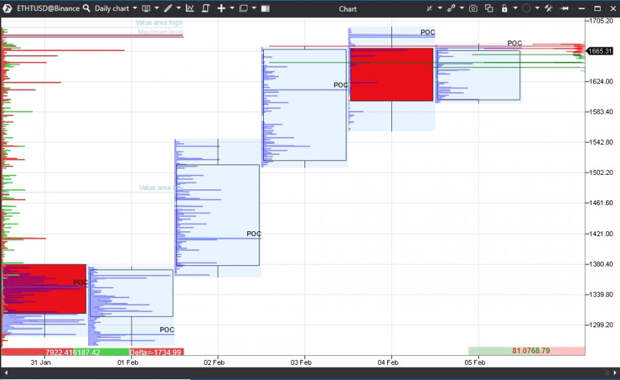This screenshot has height=380, width=620.
Task: Open the link chain icon
Action: pos(451,8)
